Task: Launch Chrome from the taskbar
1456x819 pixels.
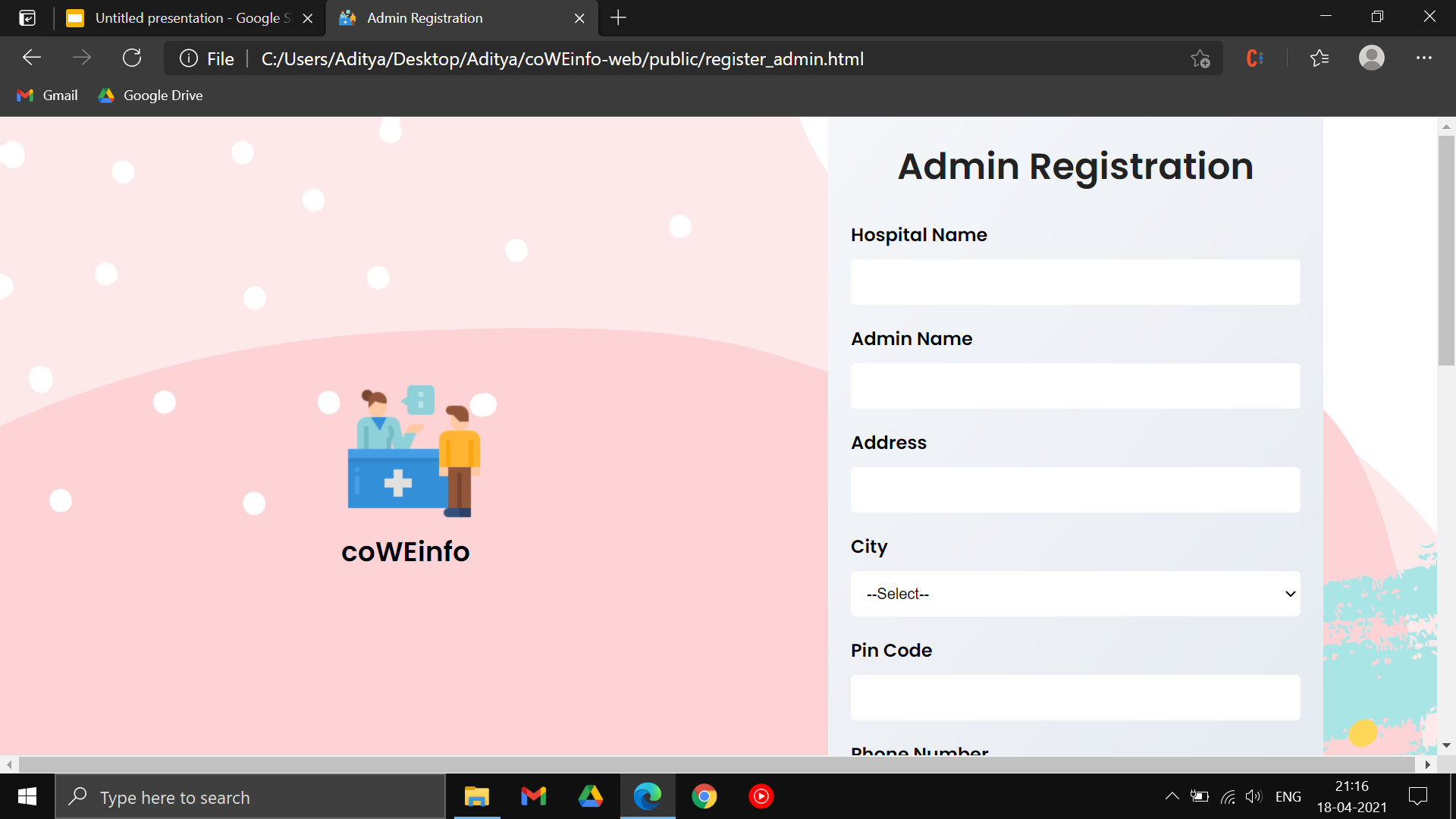Action: click(704, 796)
